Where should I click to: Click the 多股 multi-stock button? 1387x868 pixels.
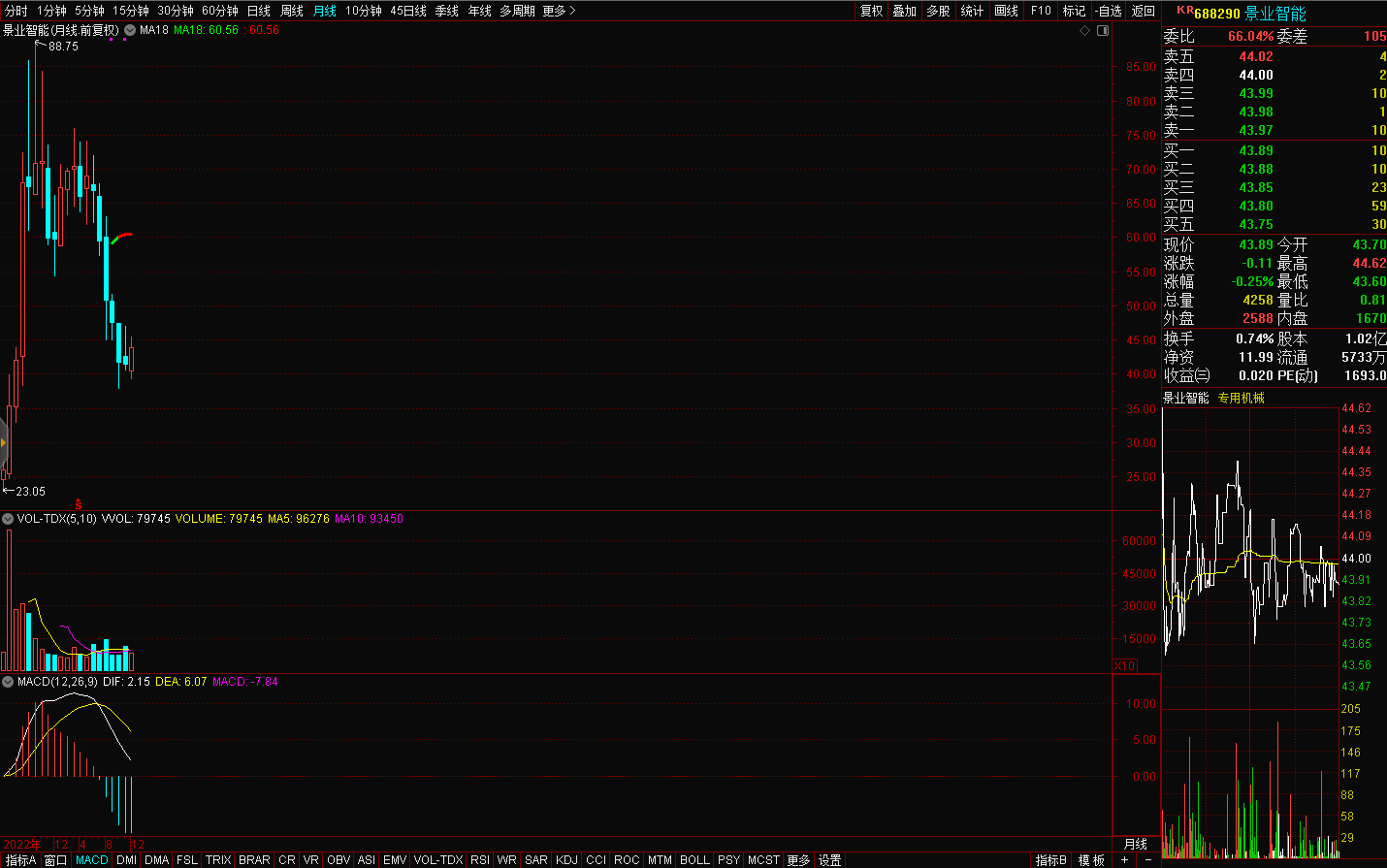pos(938,11)
